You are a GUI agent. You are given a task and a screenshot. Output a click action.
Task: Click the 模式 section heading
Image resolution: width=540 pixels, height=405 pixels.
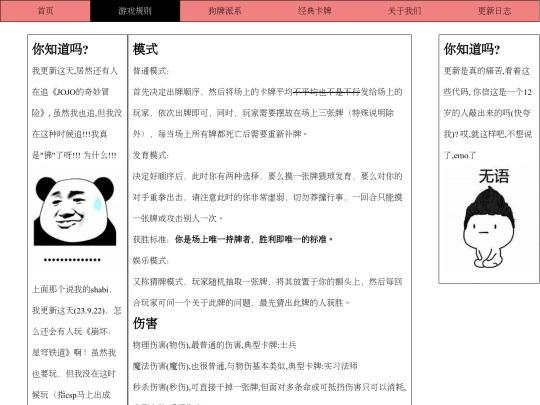(x=145, y=49)
